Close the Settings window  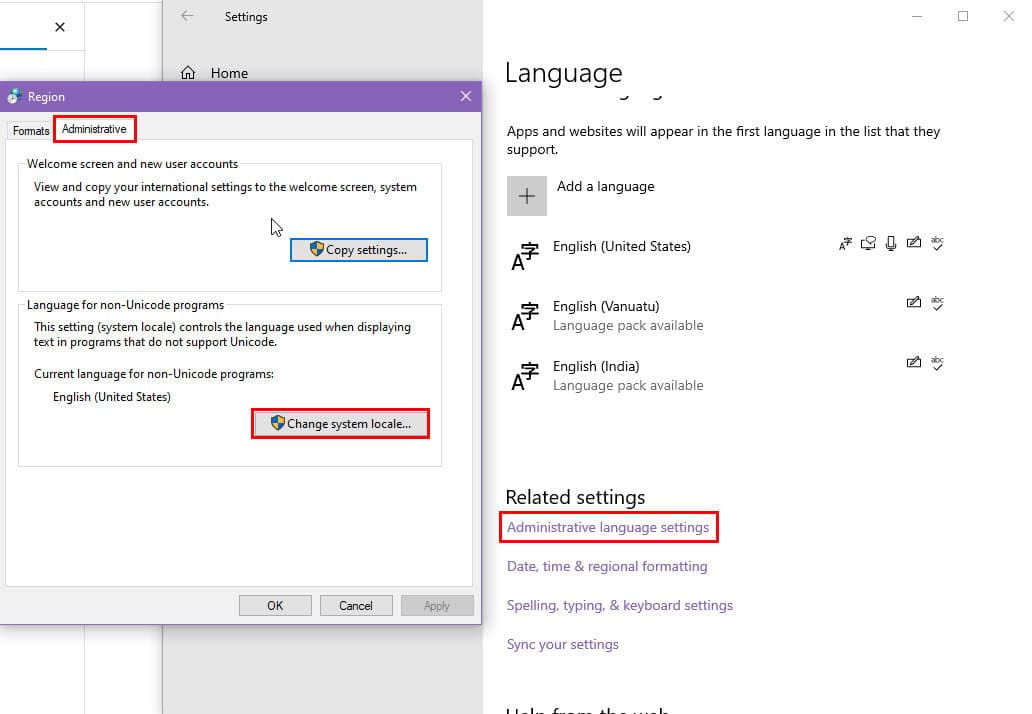pyautogui.click(x=1008, y=16)
